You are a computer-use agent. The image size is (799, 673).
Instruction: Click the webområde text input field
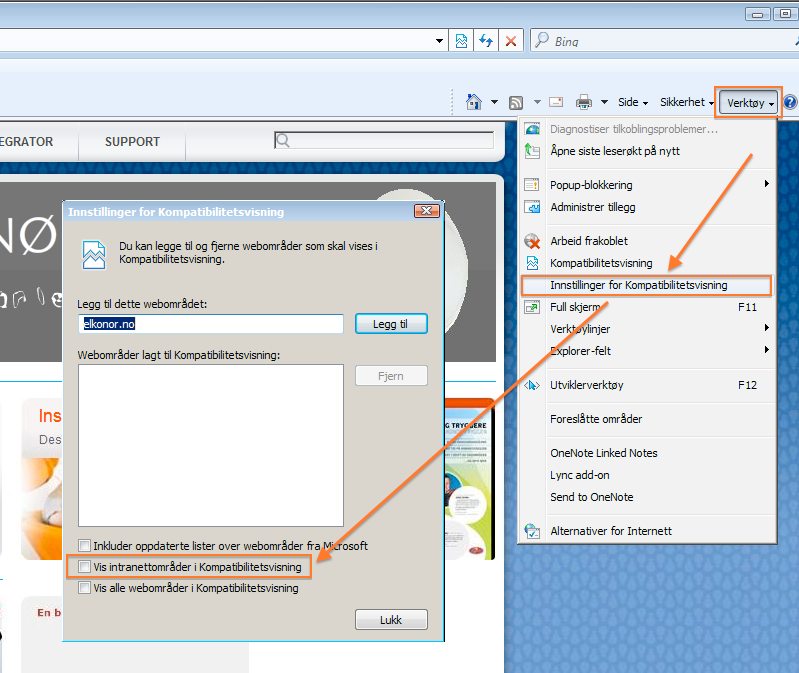coord(211,324)
